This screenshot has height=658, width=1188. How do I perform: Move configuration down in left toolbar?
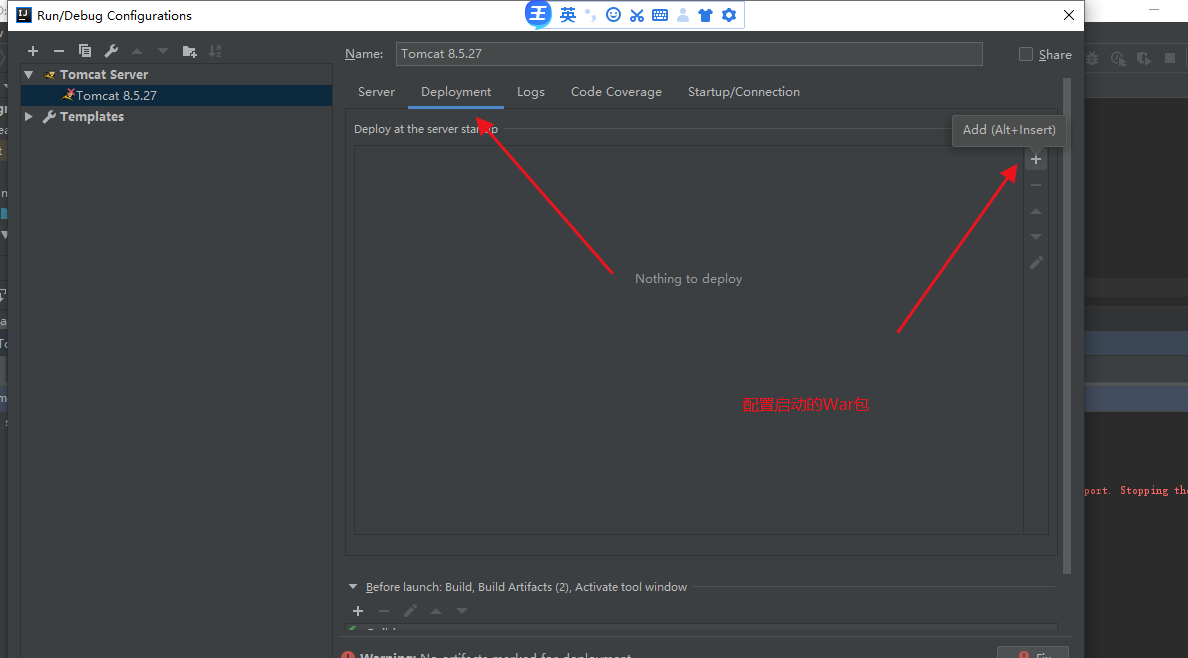click(x=163, y=51)
